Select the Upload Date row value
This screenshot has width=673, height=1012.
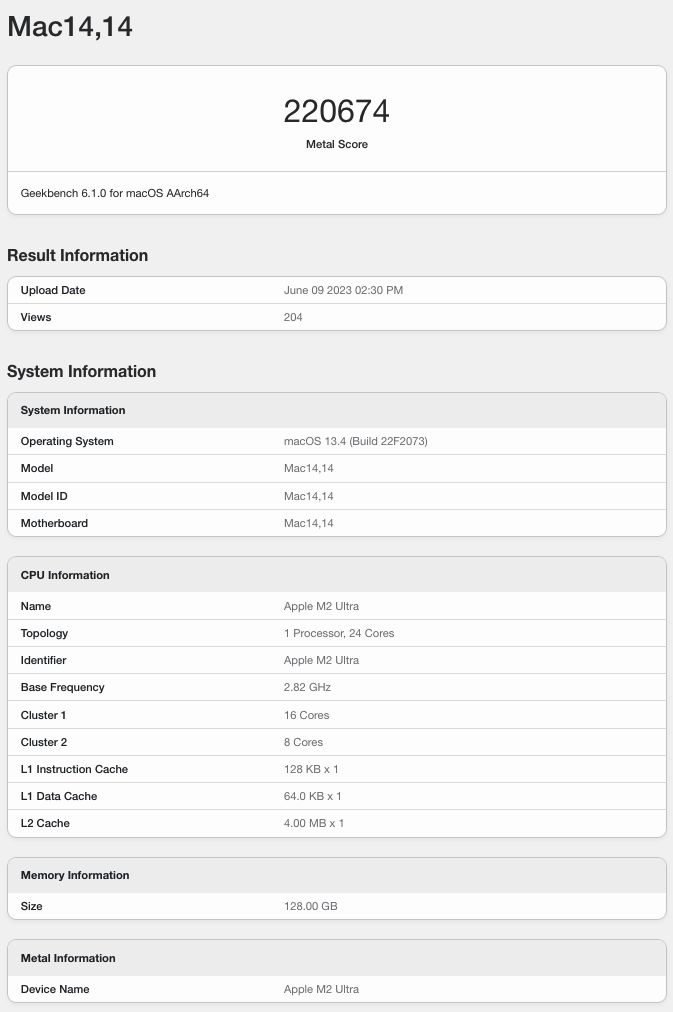tap(343, 290)
